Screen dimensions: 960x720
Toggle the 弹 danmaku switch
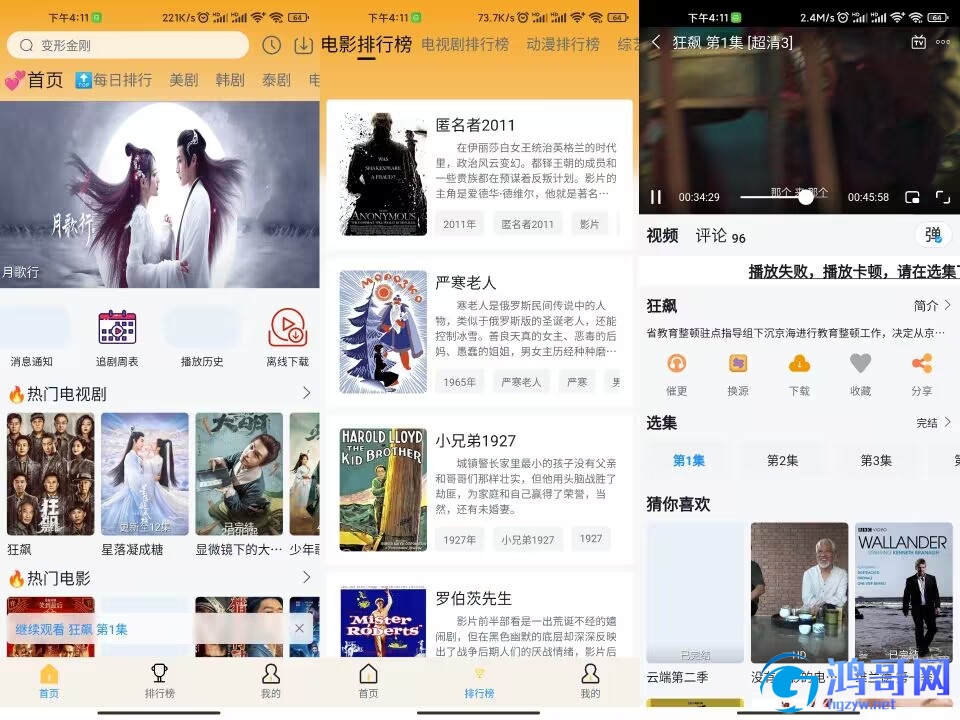[x=934, y=234]
